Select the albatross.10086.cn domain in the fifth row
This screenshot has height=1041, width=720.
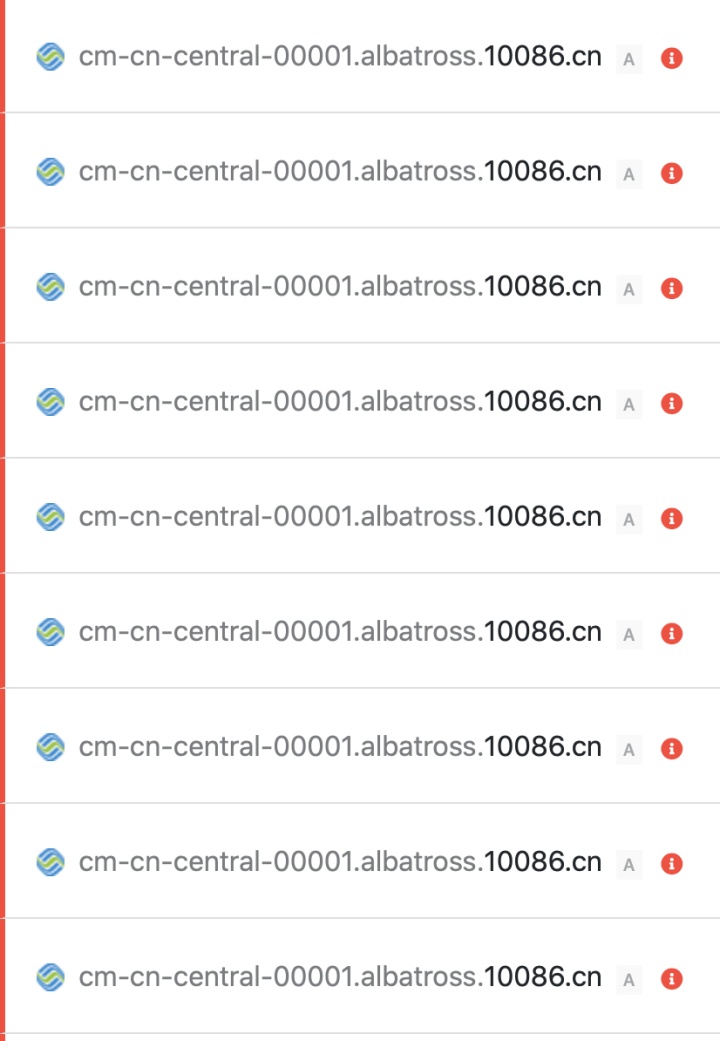pyautogui.click(x=340, y=517)
